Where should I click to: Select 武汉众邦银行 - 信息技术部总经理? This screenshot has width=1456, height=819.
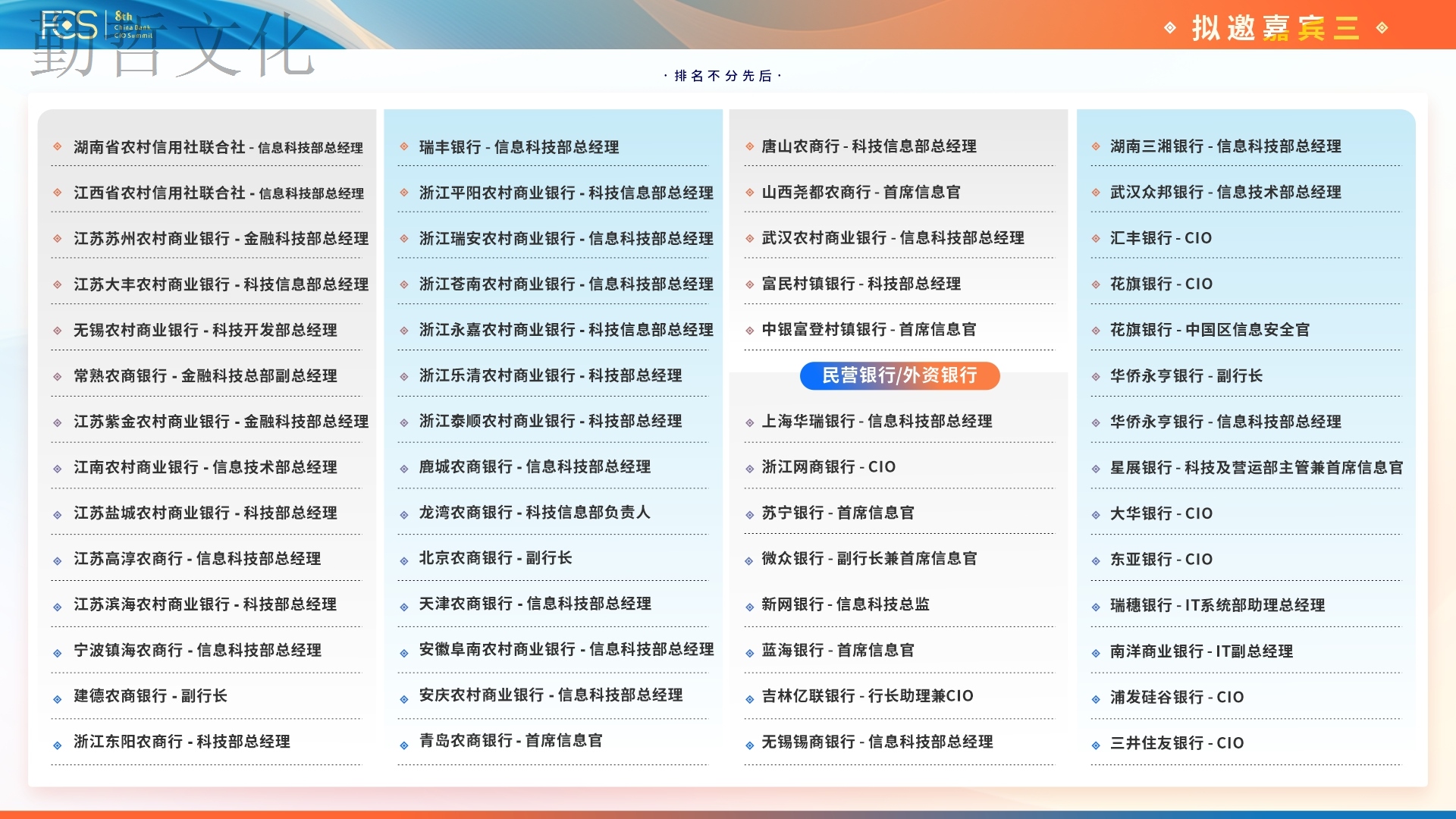click(x=1226, y=192)
